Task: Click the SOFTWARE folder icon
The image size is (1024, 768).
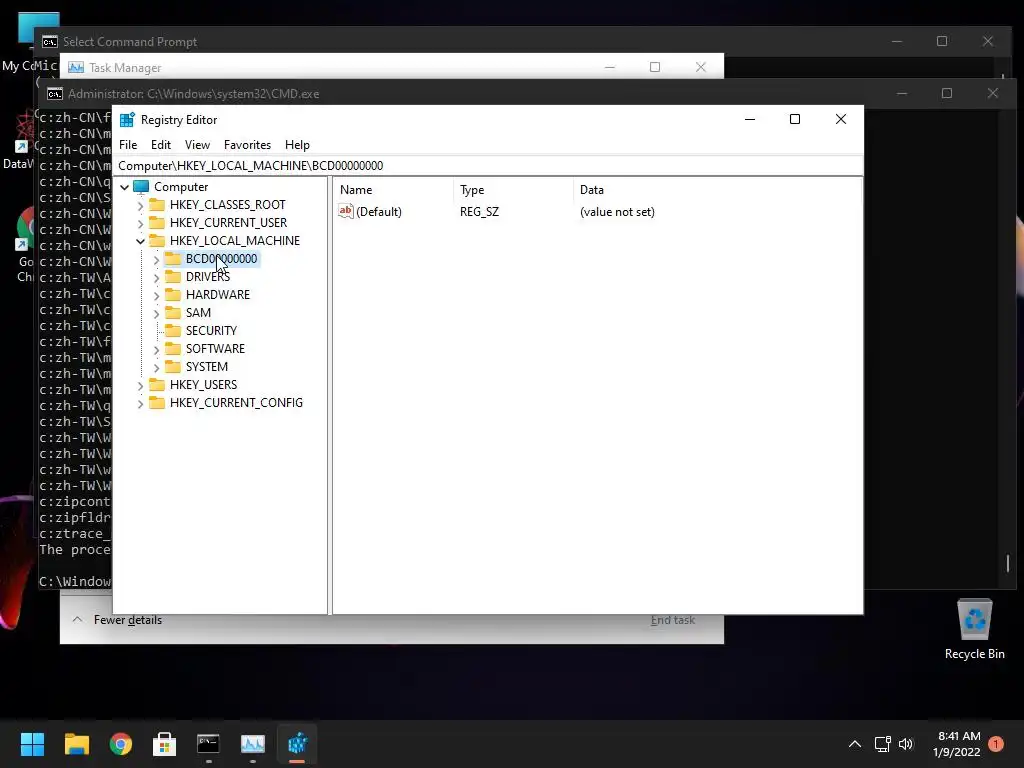Action: coord(172,349)
